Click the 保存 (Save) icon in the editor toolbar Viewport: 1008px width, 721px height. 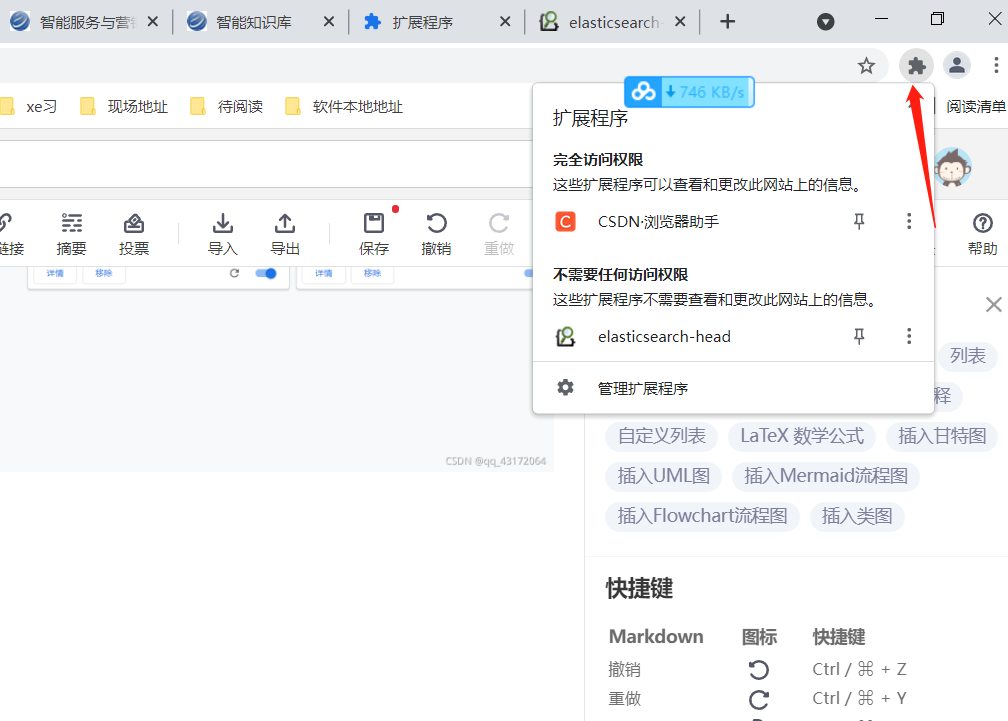point(373,232)
